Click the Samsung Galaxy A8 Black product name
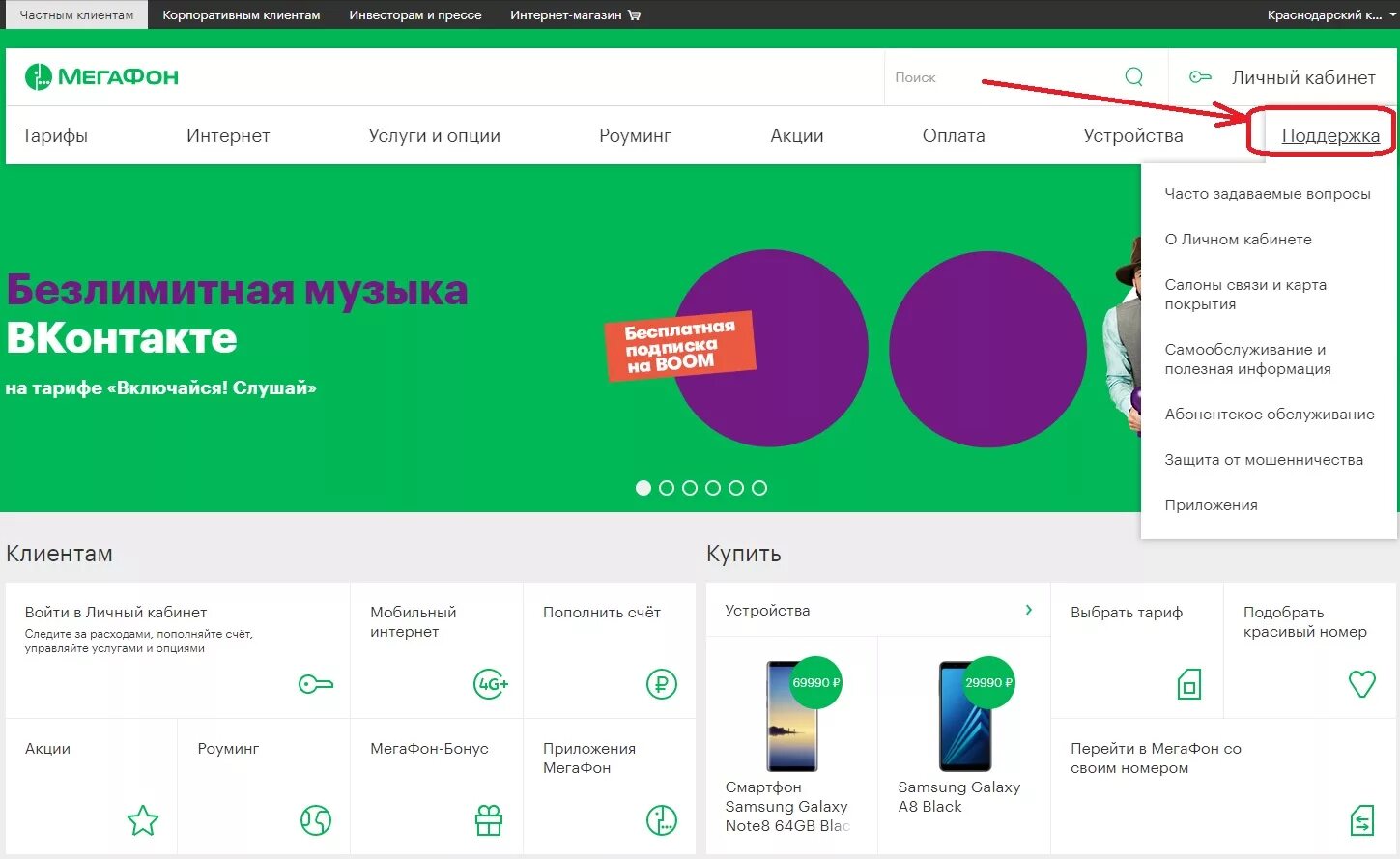The image size is (1400, 859). [x=958, y=797]
